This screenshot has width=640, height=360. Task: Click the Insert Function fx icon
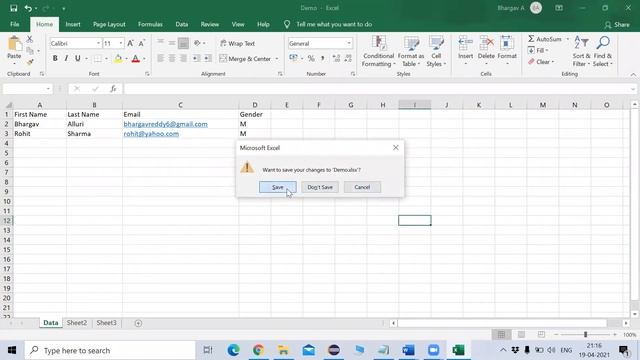113,89
